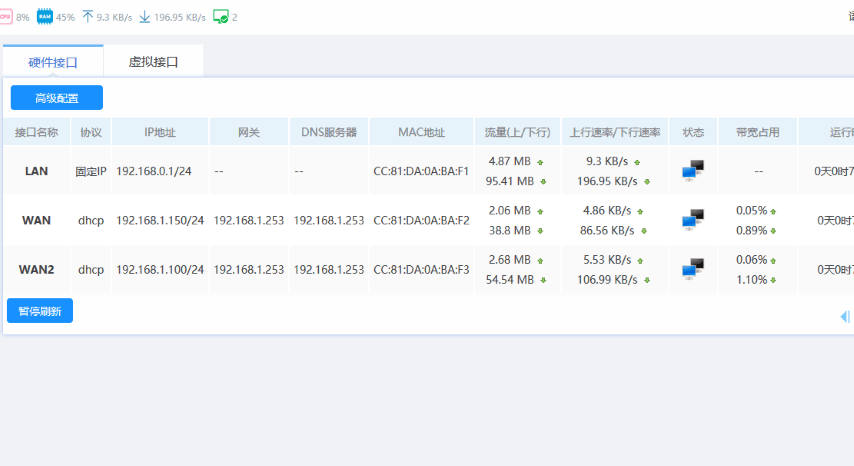Click green up arrow beside 5.53 KB/s
This screenshot has width=854, height=466.
tap(640, 261)
